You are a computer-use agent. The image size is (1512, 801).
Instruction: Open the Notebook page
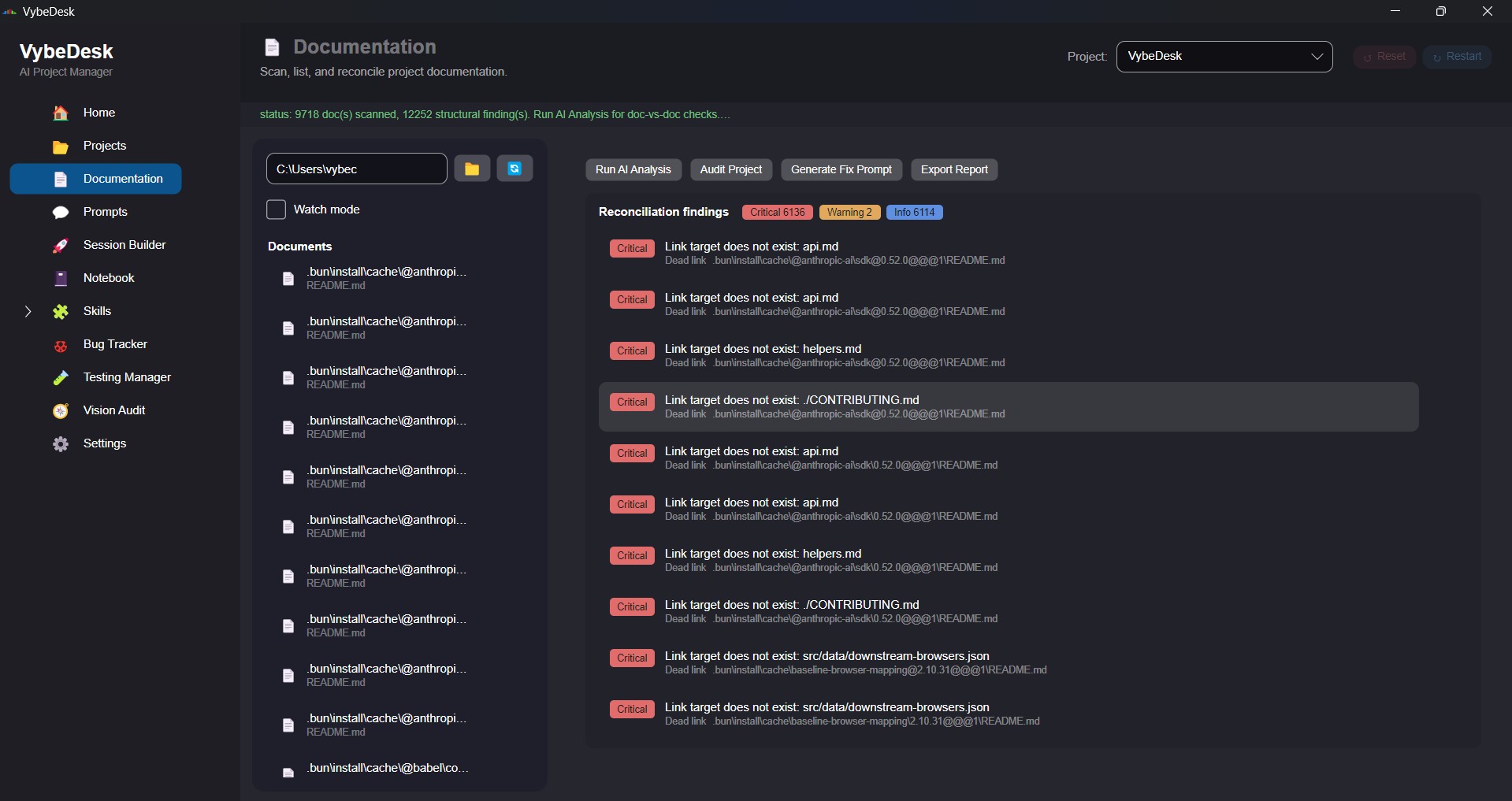tap(95, 278)
